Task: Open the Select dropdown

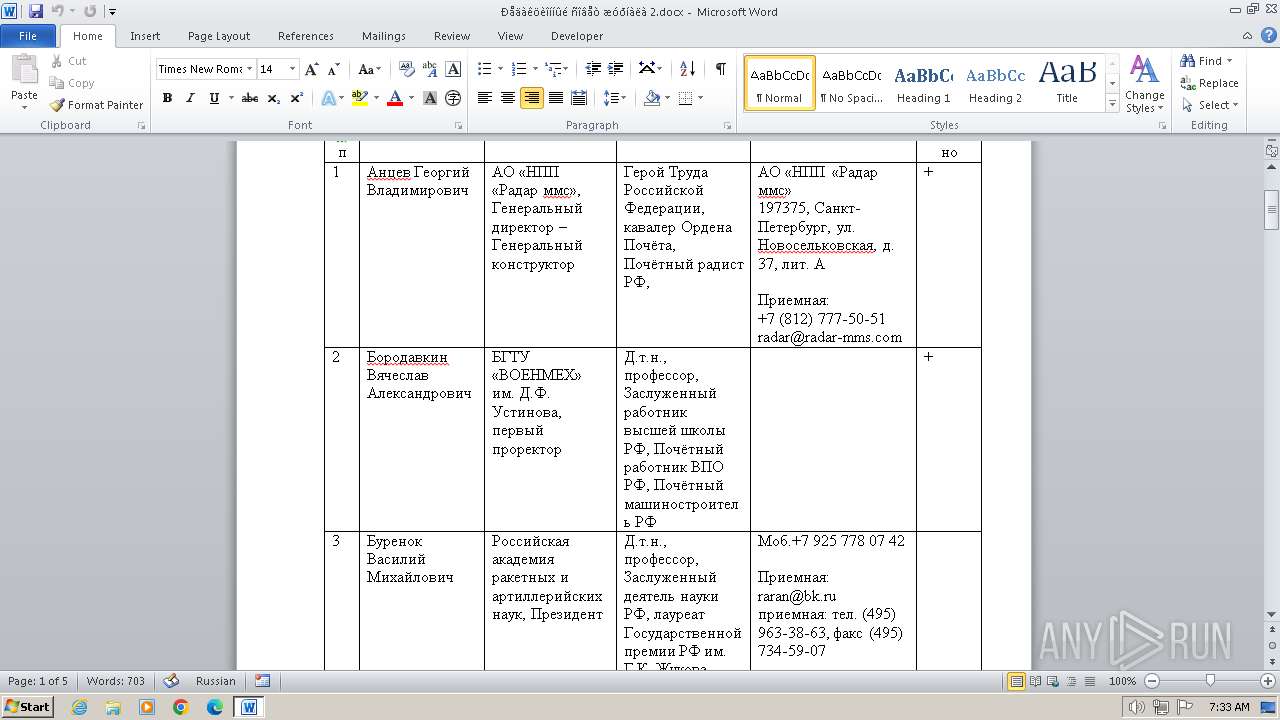Action: coord(1210,105)
